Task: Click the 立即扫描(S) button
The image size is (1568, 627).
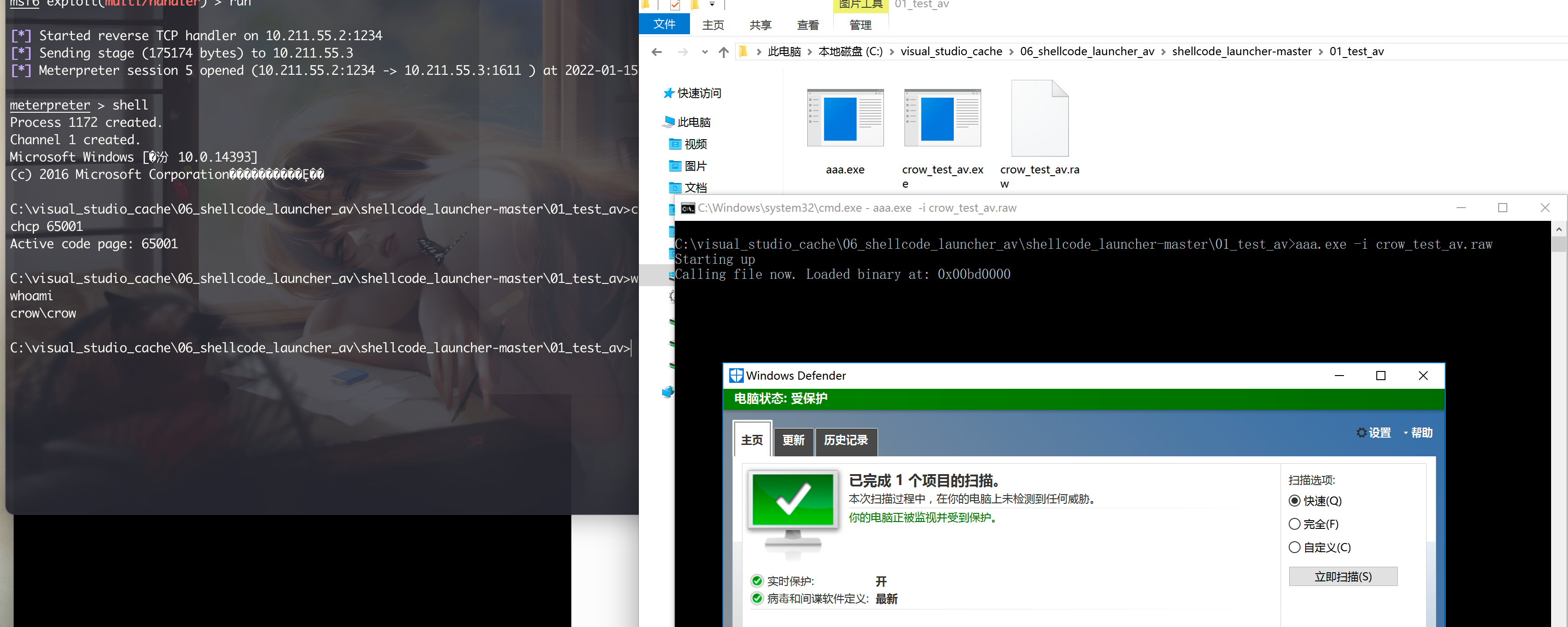Action: 1343,576
